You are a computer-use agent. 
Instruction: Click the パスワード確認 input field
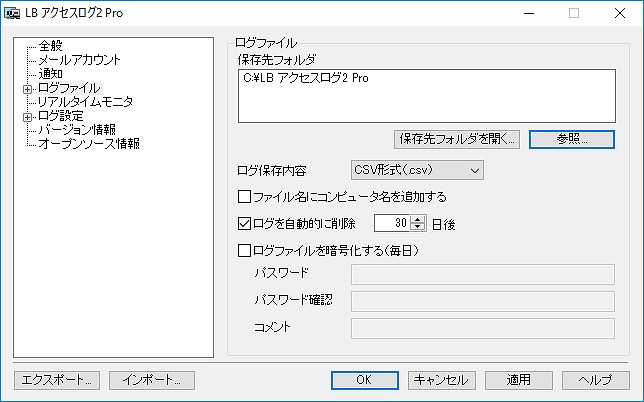pos(483,301)
